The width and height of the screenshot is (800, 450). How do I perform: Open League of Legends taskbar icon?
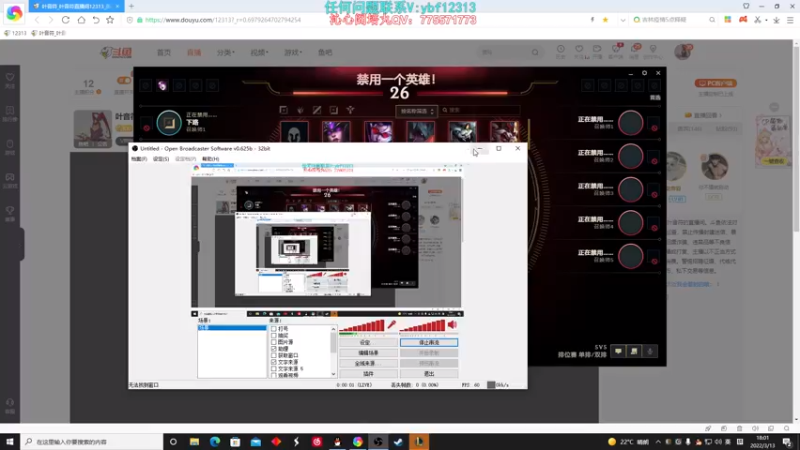419,442
